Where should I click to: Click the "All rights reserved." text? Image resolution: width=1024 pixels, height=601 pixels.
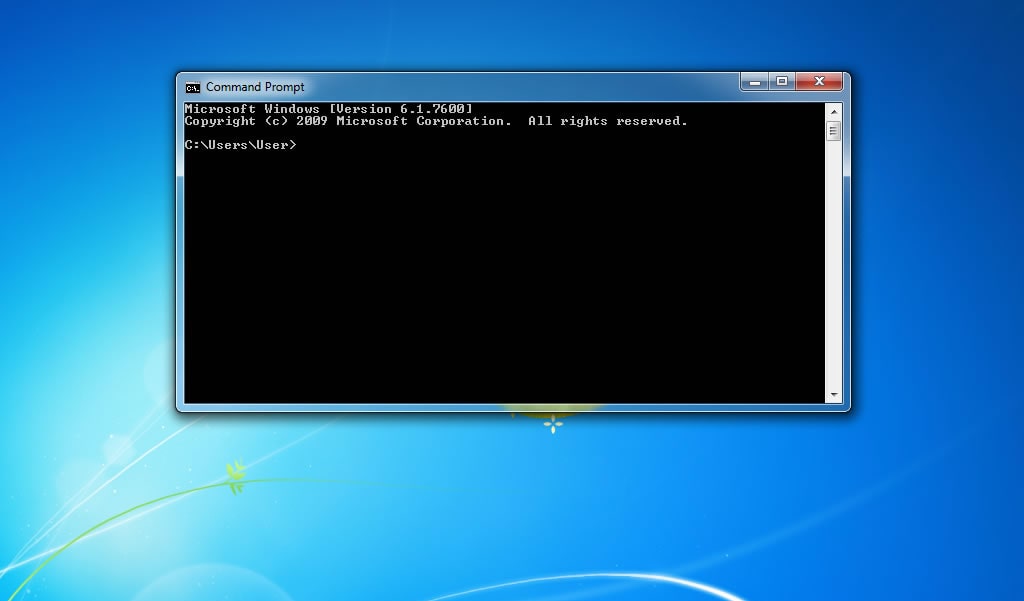(x=608, y=121)
